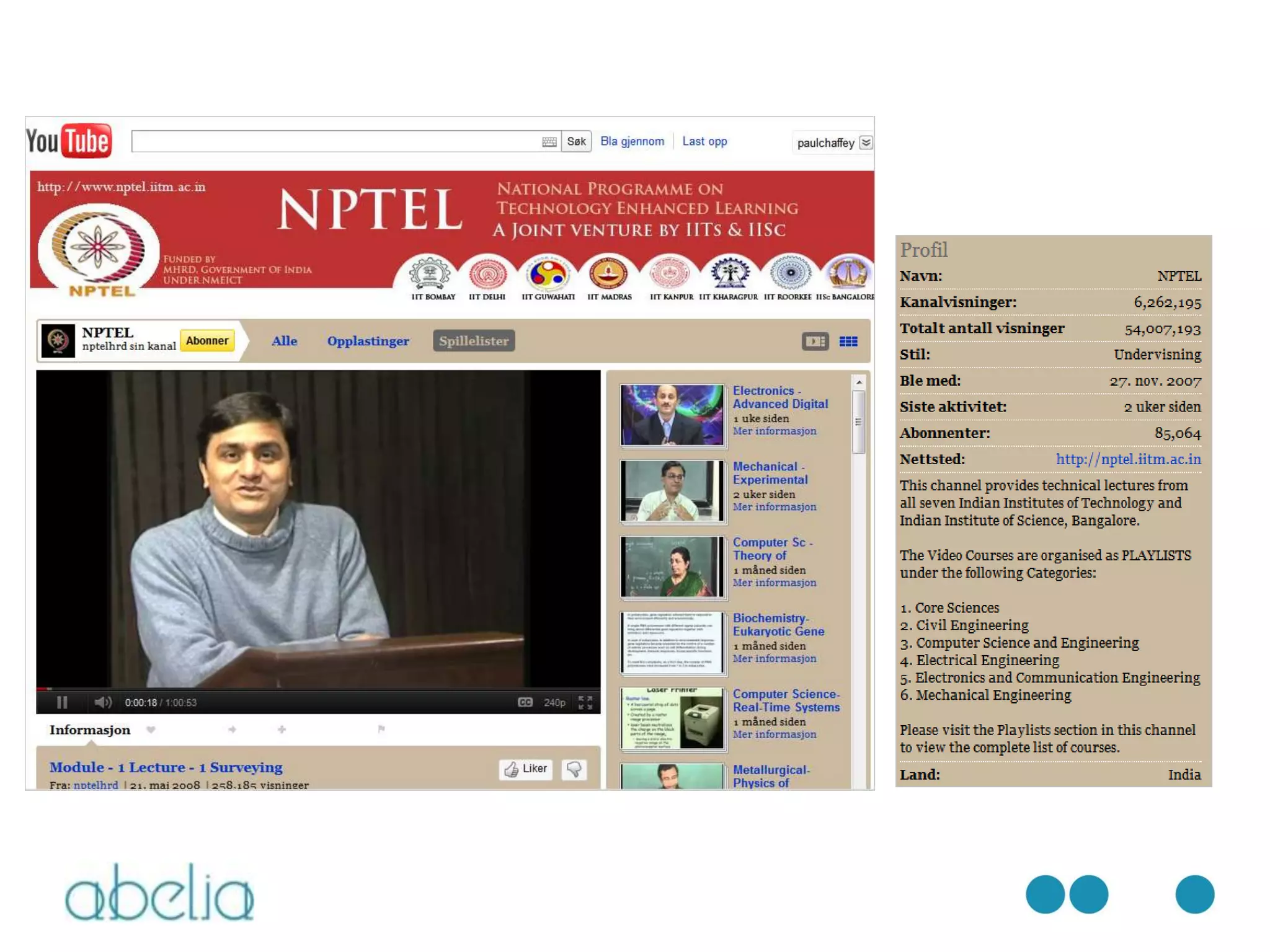
Task: Subscribe using the Abonner button
Action: tap(207, 340)
